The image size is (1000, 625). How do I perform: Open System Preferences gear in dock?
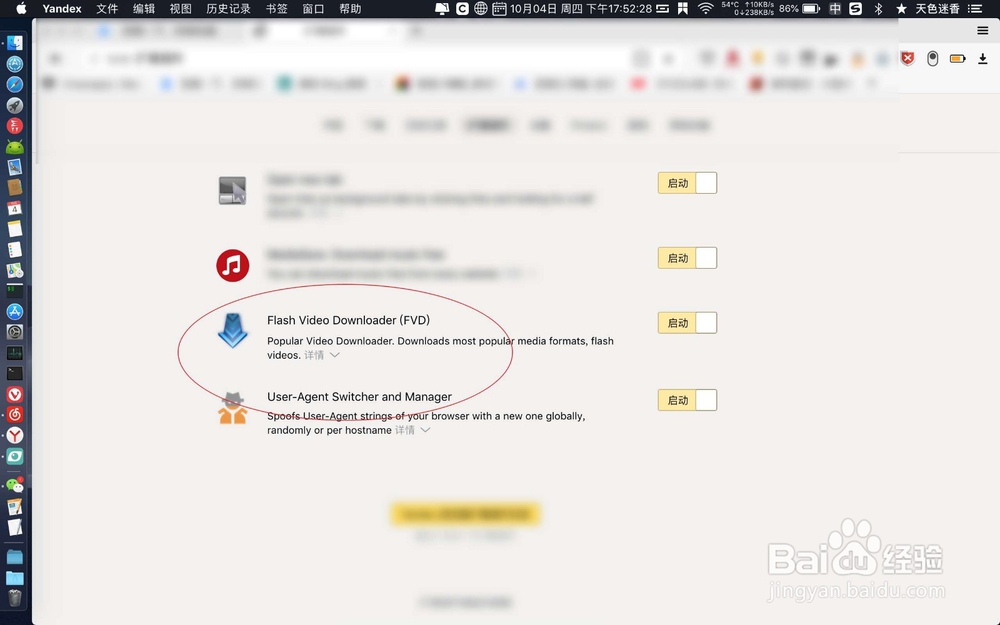coord(15,332)
